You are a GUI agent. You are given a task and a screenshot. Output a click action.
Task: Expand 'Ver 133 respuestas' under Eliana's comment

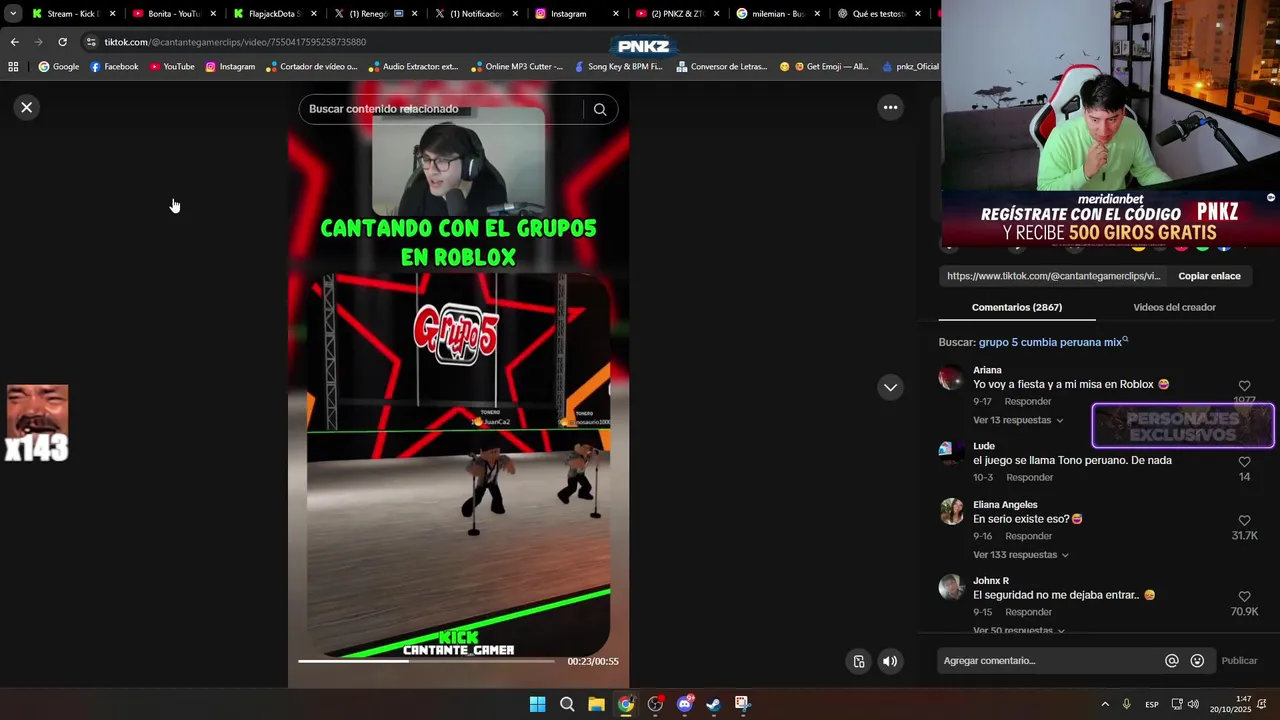[x=1021, y=555]
